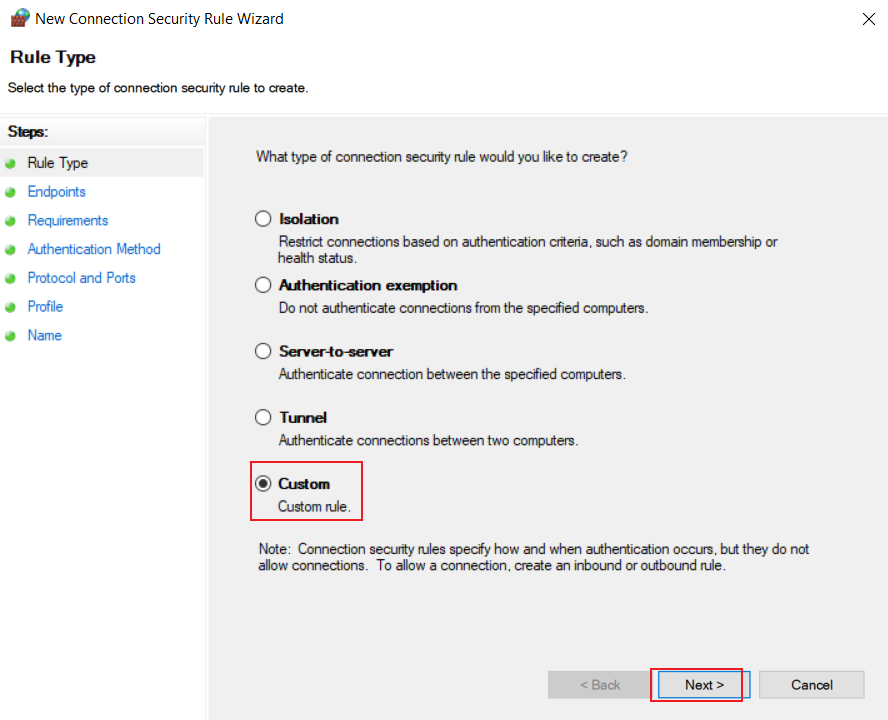Open the Authentication Method step
888x720 pixels.
coord(94,249)
